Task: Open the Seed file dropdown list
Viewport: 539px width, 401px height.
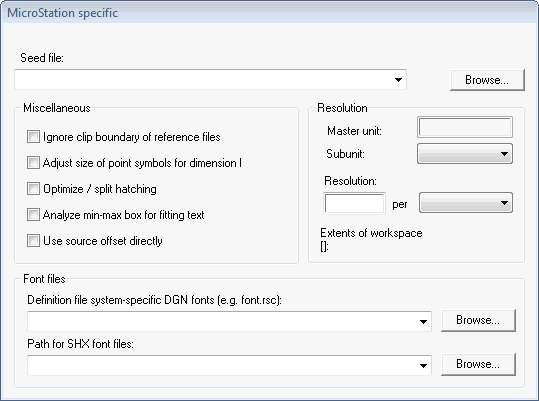Action: click(x=398, y=80)
